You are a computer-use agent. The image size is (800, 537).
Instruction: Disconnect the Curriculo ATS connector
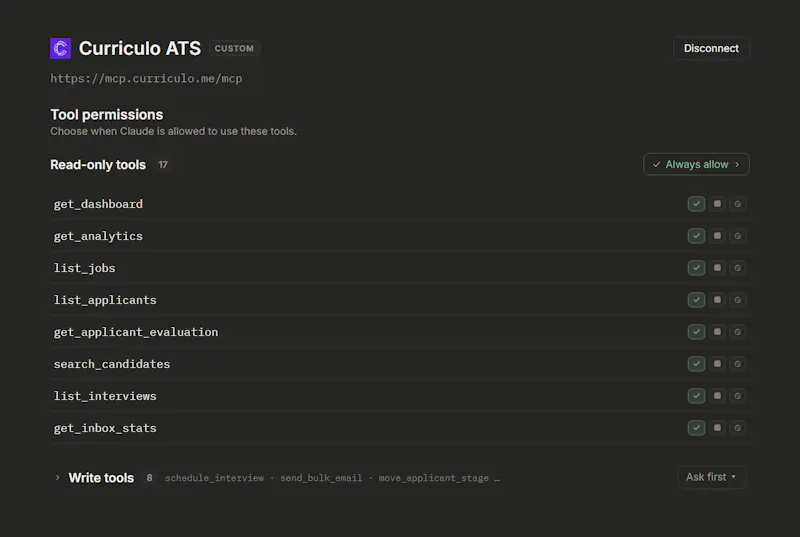click(x=711, y=48)
